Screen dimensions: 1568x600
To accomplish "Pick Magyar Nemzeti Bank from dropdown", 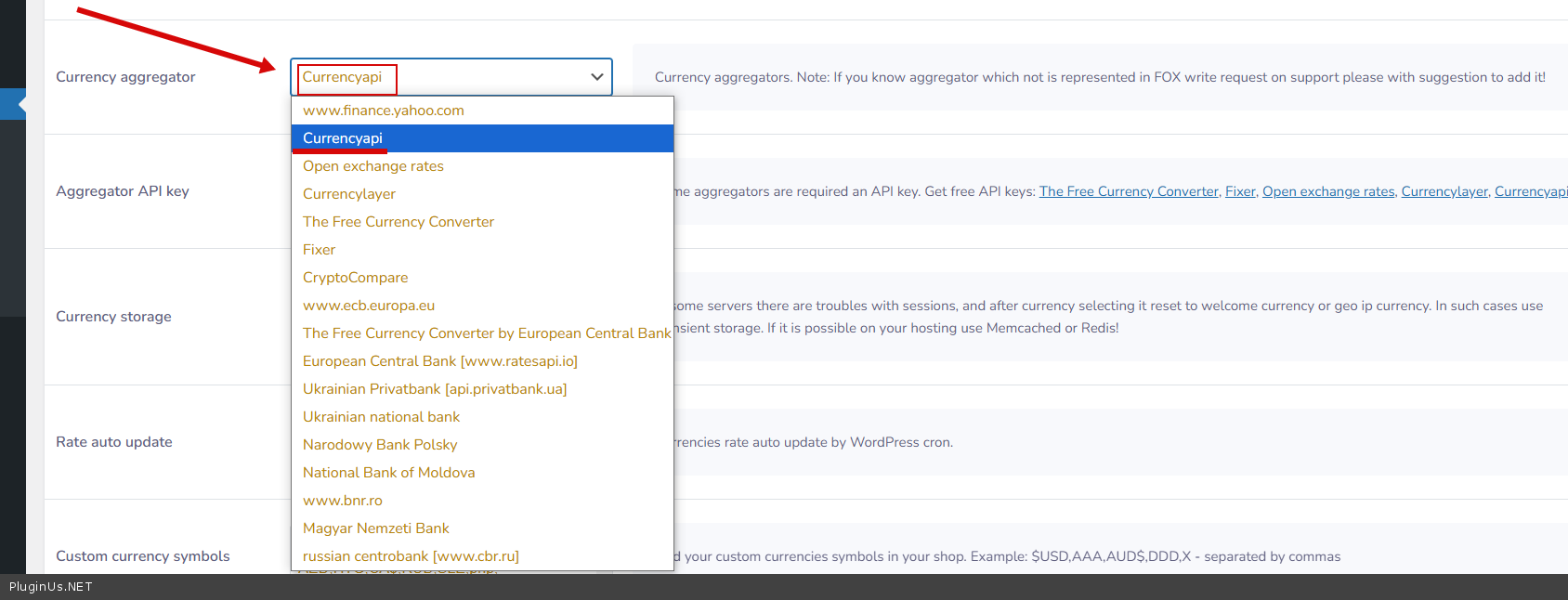I will point(376,528).
